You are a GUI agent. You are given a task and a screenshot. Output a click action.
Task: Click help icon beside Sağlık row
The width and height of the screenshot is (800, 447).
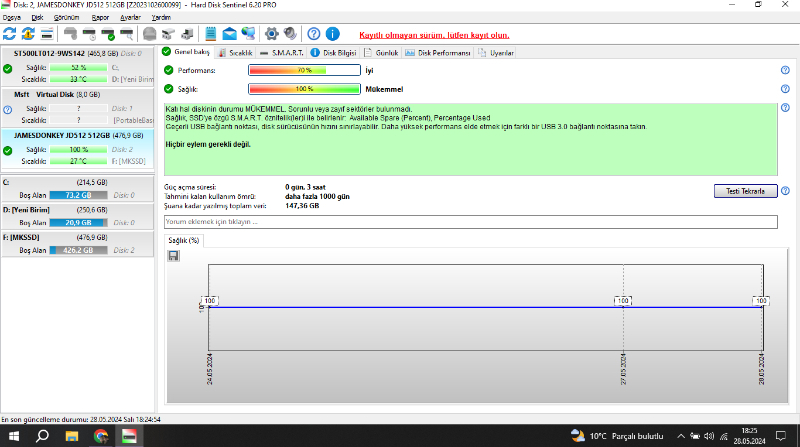click(x=785, y=89)
